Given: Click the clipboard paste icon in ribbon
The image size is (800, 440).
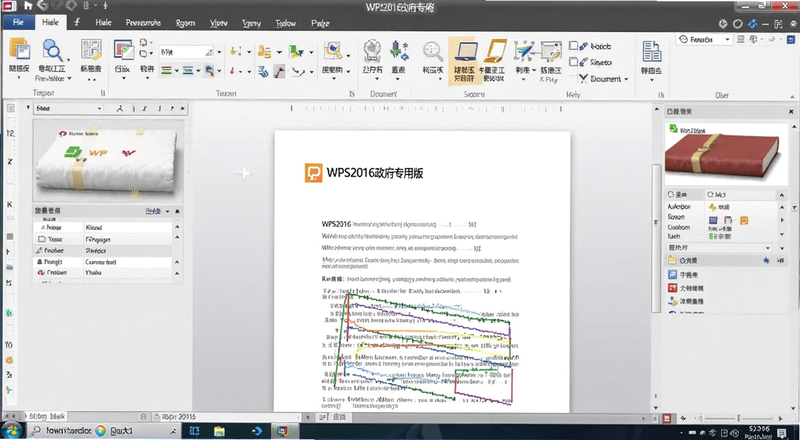Looking at the screenshot, I should (x=19, y=50).
